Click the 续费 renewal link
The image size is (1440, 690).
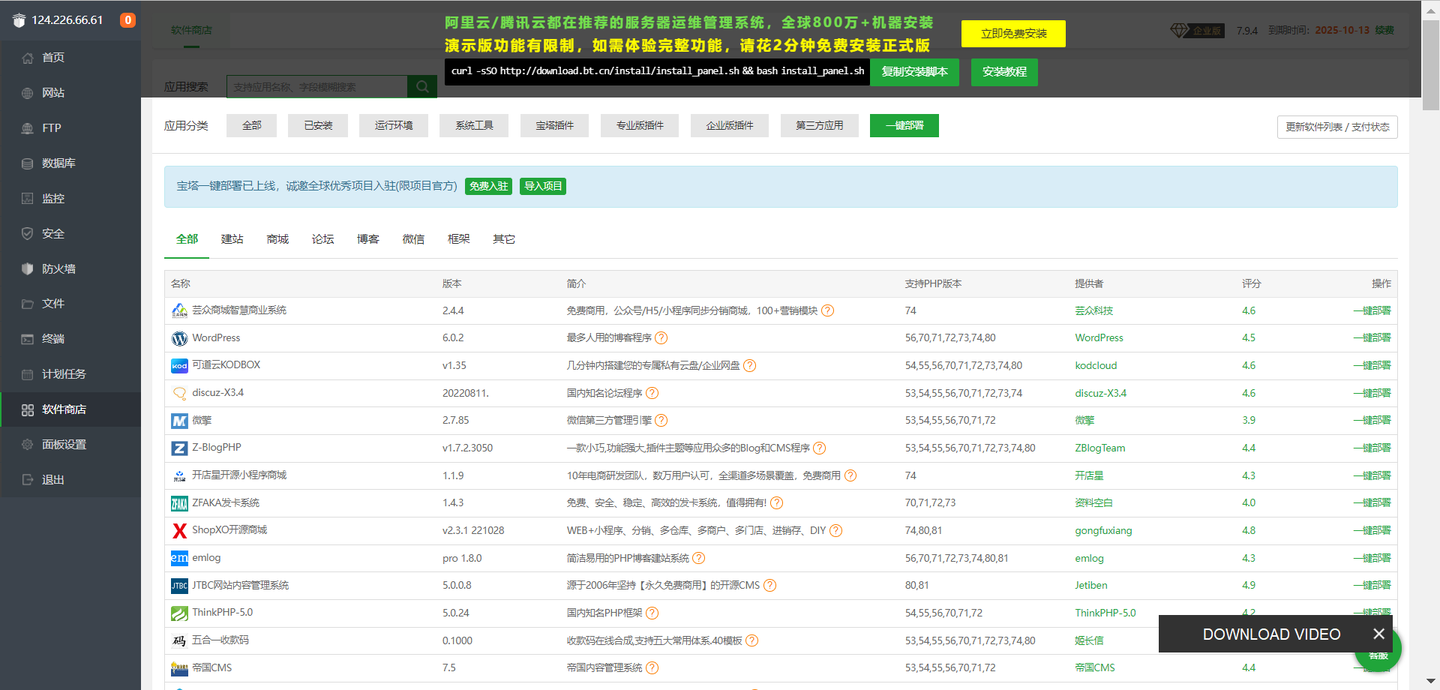[x=1384, y=30]
